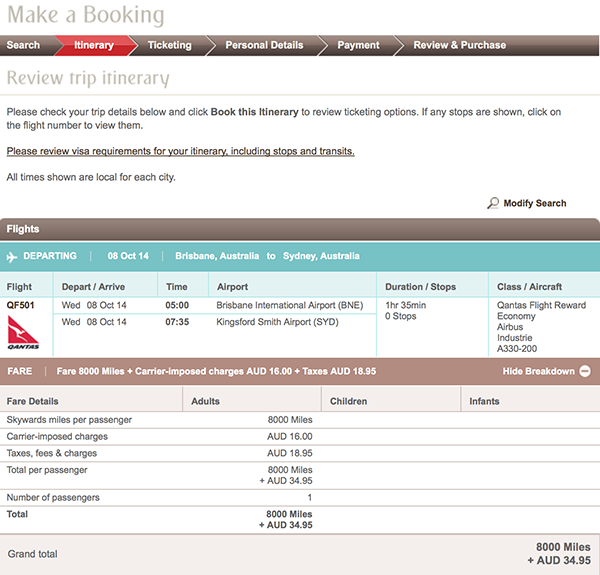Click the Grand total amount
This screenshot has height=575, width=600.
point(559,554)
